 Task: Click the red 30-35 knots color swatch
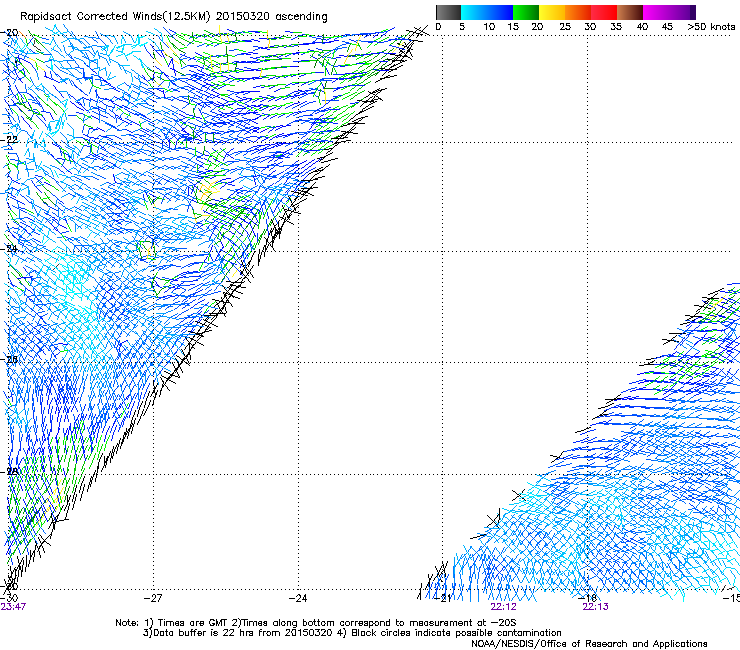[604, 12]
